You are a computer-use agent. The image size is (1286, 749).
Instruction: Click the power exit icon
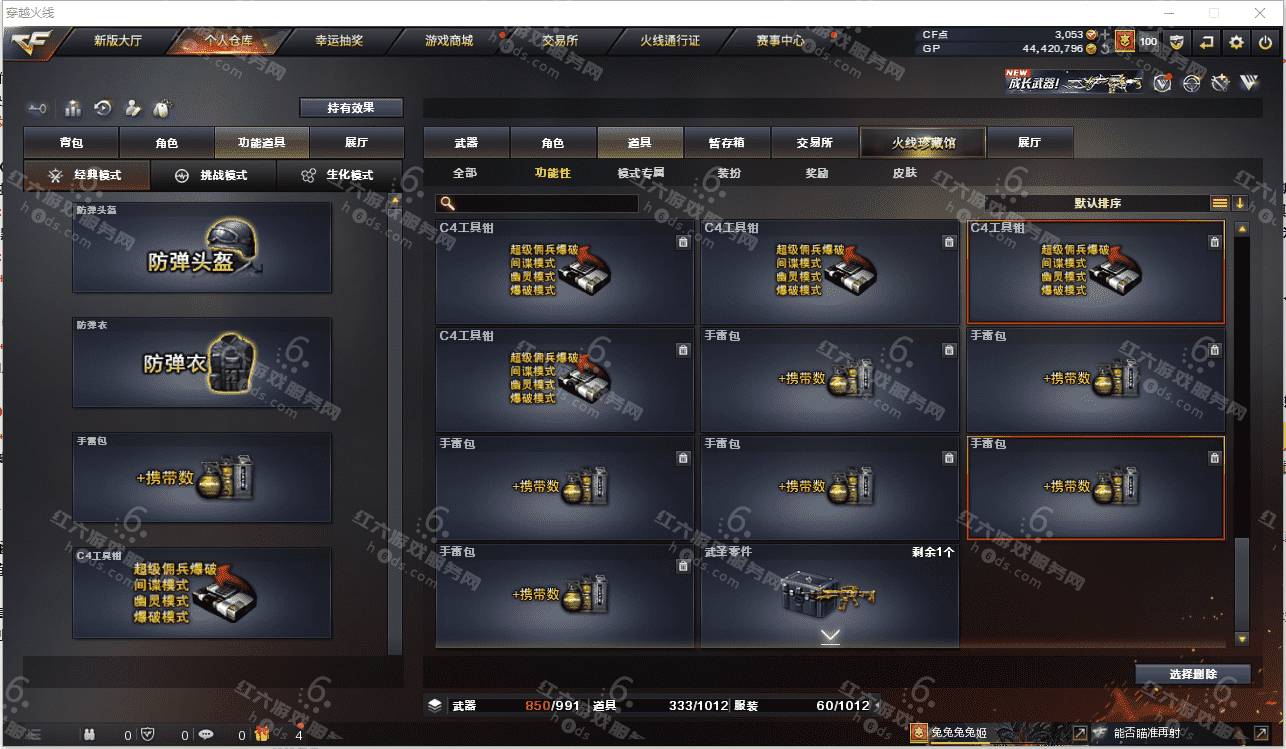click(x=1266, y=42)
